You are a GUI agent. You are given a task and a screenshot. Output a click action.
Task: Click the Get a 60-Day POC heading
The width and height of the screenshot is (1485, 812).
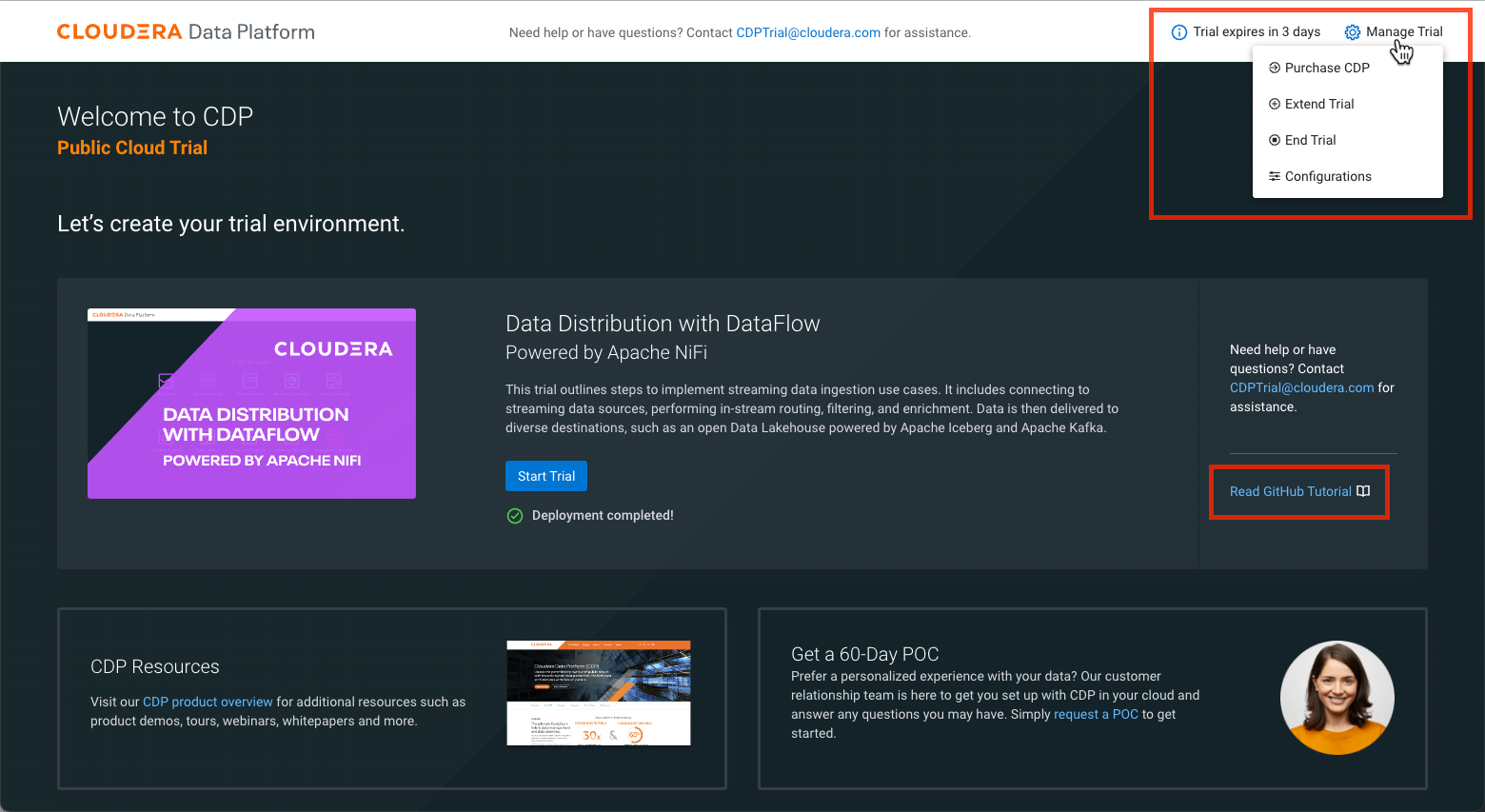click(865, 654)
